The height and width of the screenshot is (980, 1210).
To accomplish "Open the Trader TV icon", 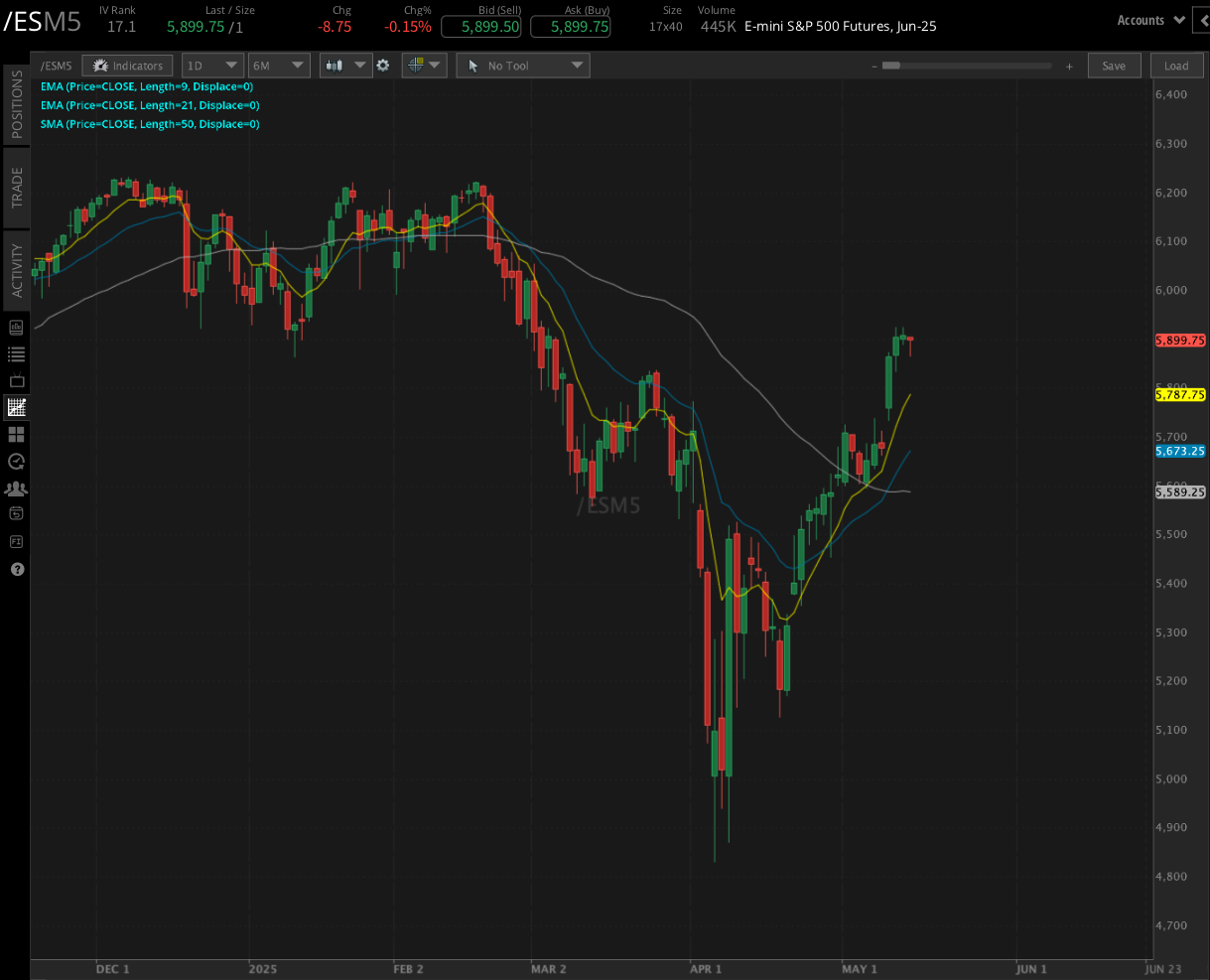I will pyautogui.click(x=15, y=380).
